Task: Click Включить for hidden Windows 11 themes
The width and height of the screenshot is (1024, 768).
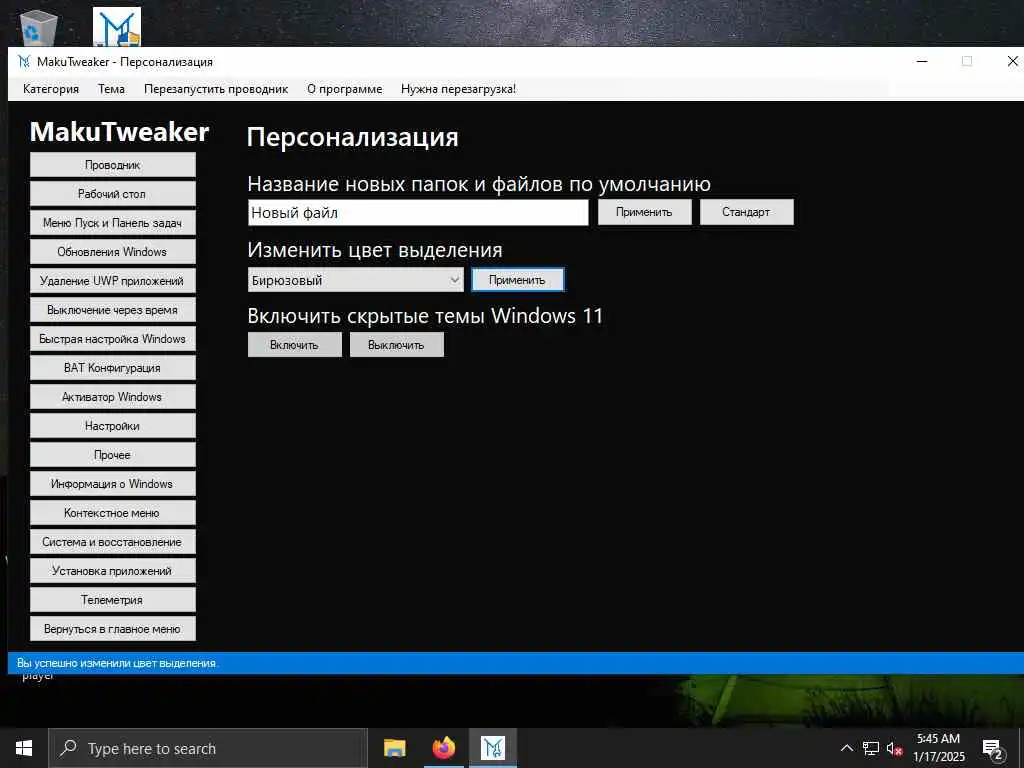Action: (x=295, y=345)
